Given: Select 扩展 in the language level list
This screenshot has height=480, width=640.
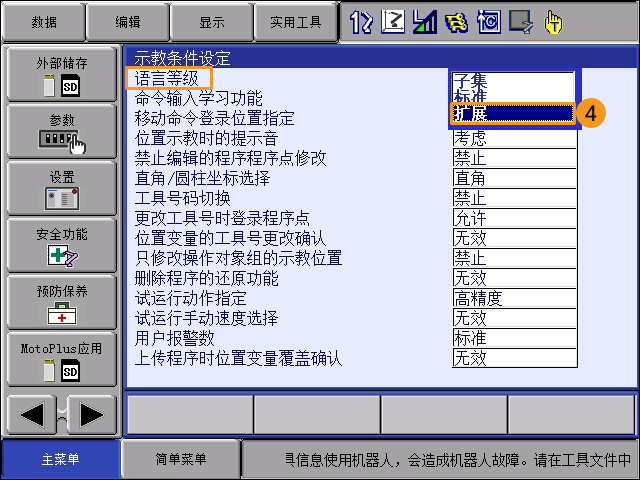Looking at the screenshot, I should [513, 113].
